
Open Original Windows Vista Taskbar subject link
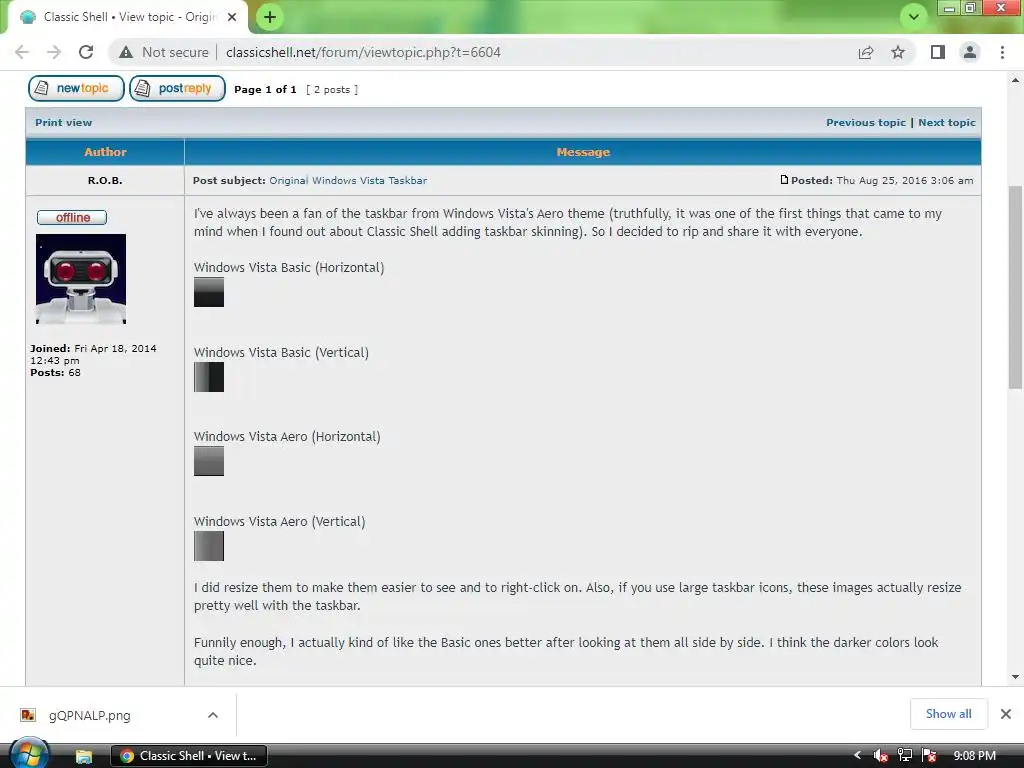[348, 180]
